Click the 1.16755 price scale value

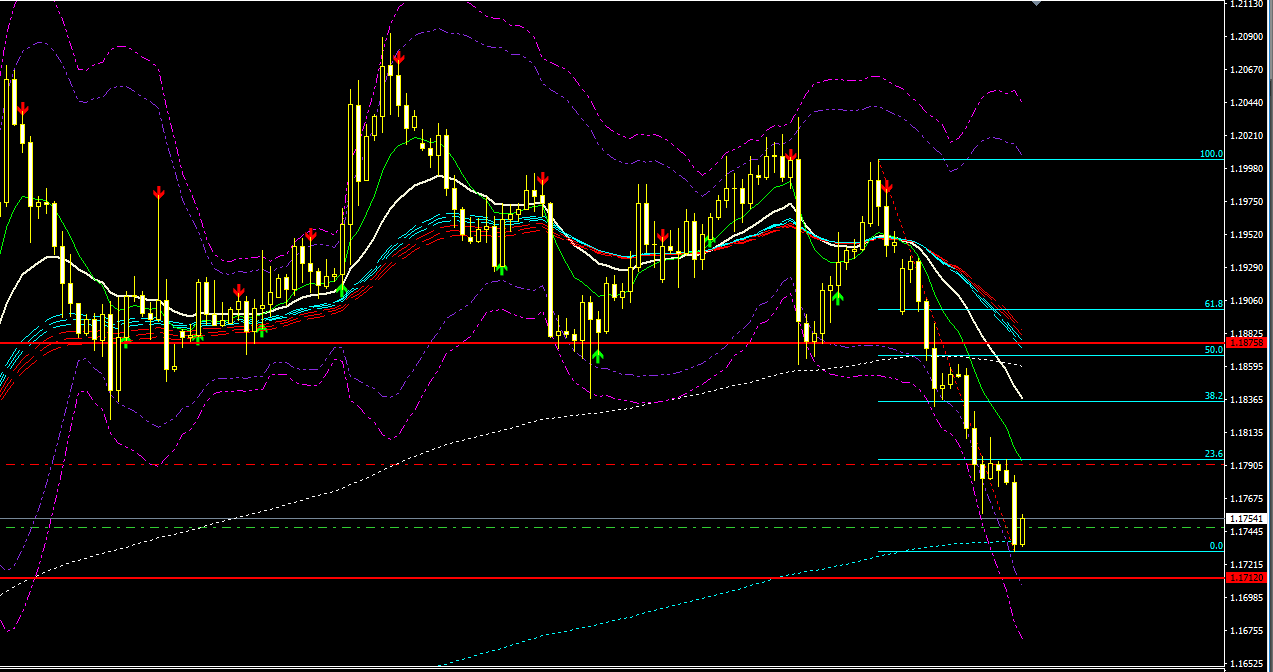tap(1246, 631)
